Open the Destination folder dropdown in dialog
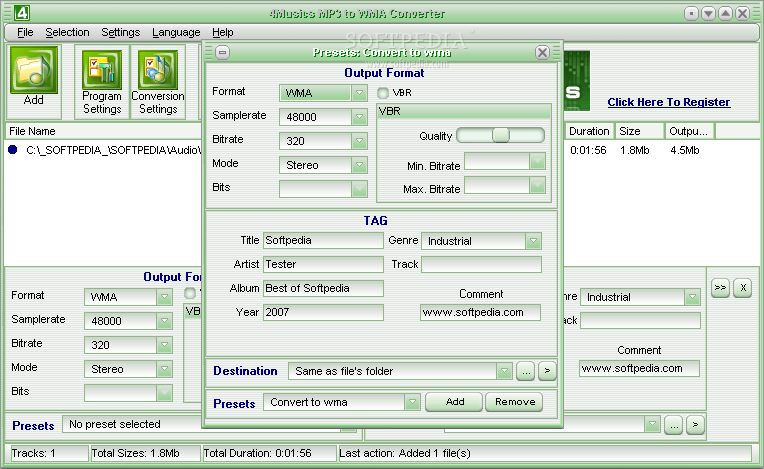The image size is (764, 469). pyautogui.click(x=504, y=371)
